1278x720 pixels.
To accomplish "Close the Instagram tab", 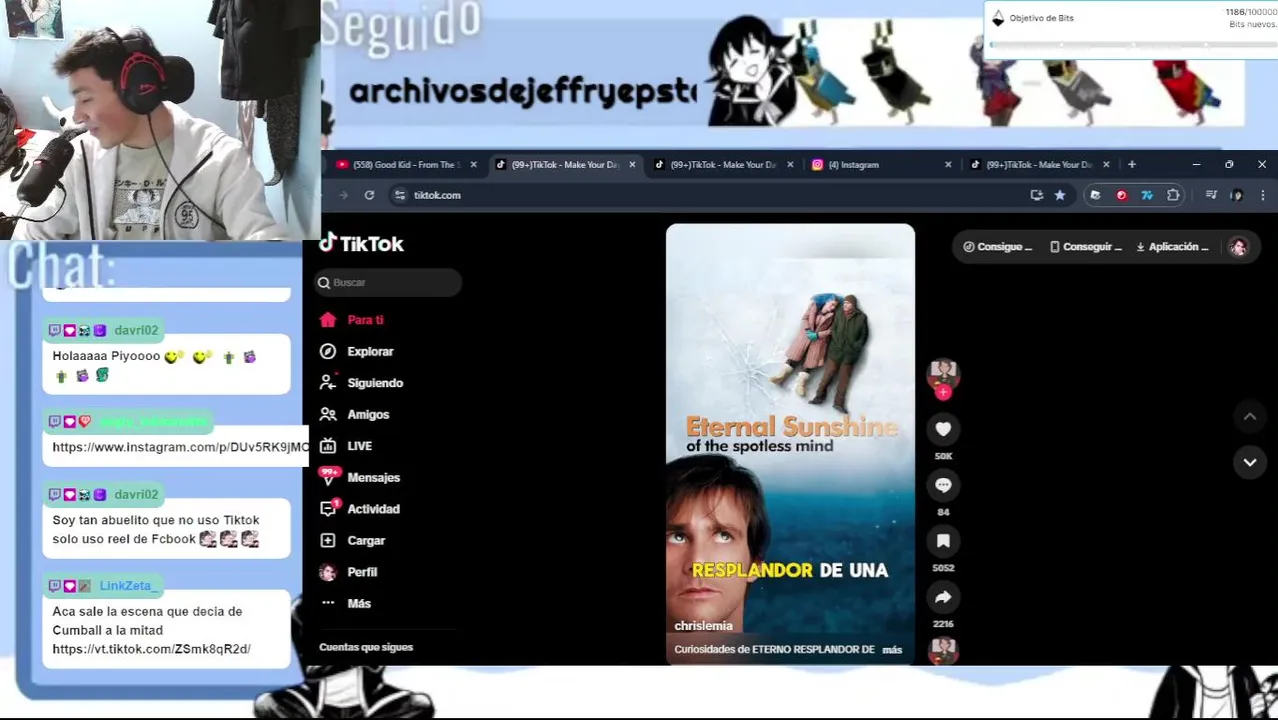I will (x=948, y=165).
